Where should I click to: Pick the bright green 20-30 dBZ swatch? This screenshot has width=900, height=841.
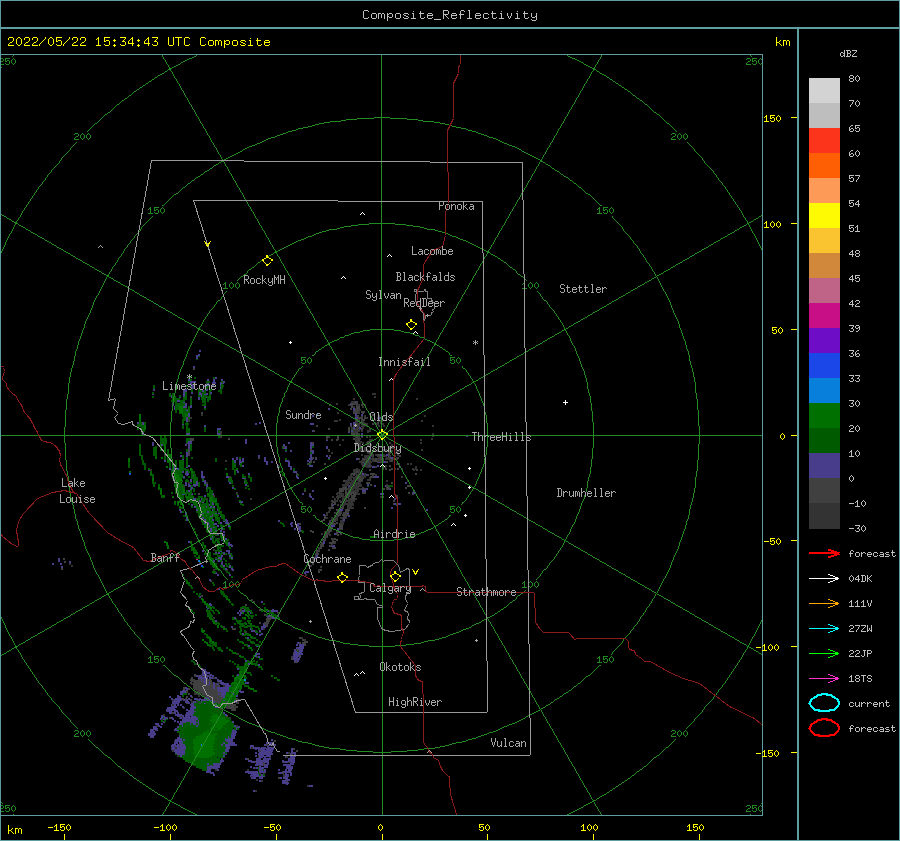click(x=824, y=416)
